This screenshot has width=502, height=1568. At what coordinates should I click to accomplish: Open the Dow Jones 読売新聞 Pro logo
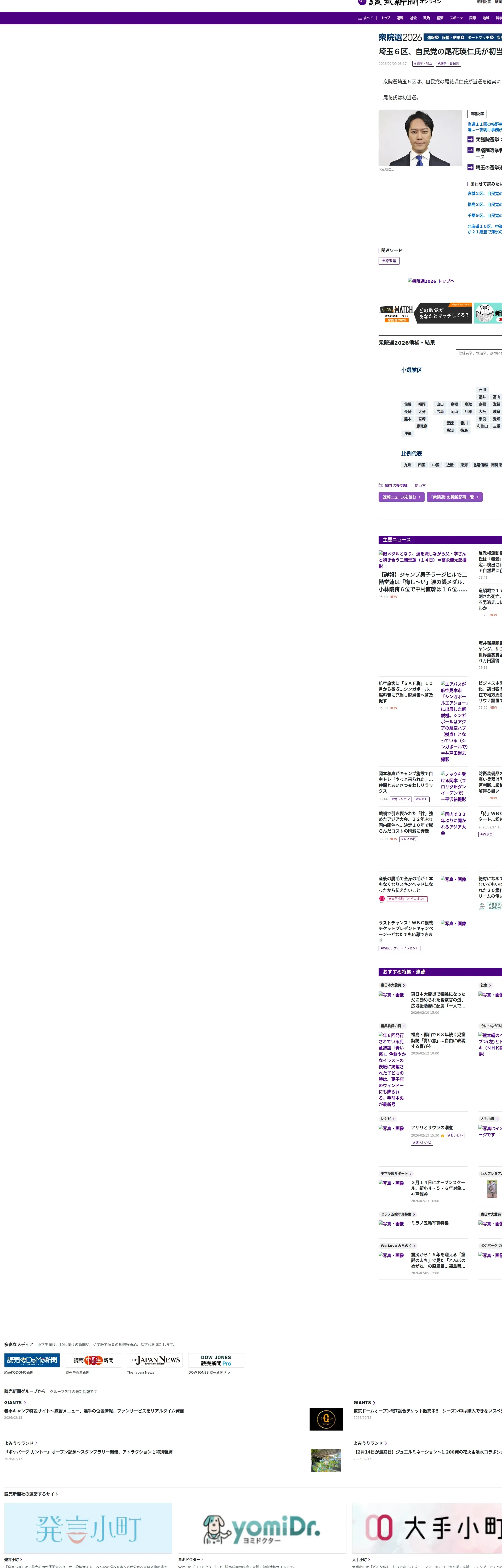pyautogui.click(x=216, y=1361)
